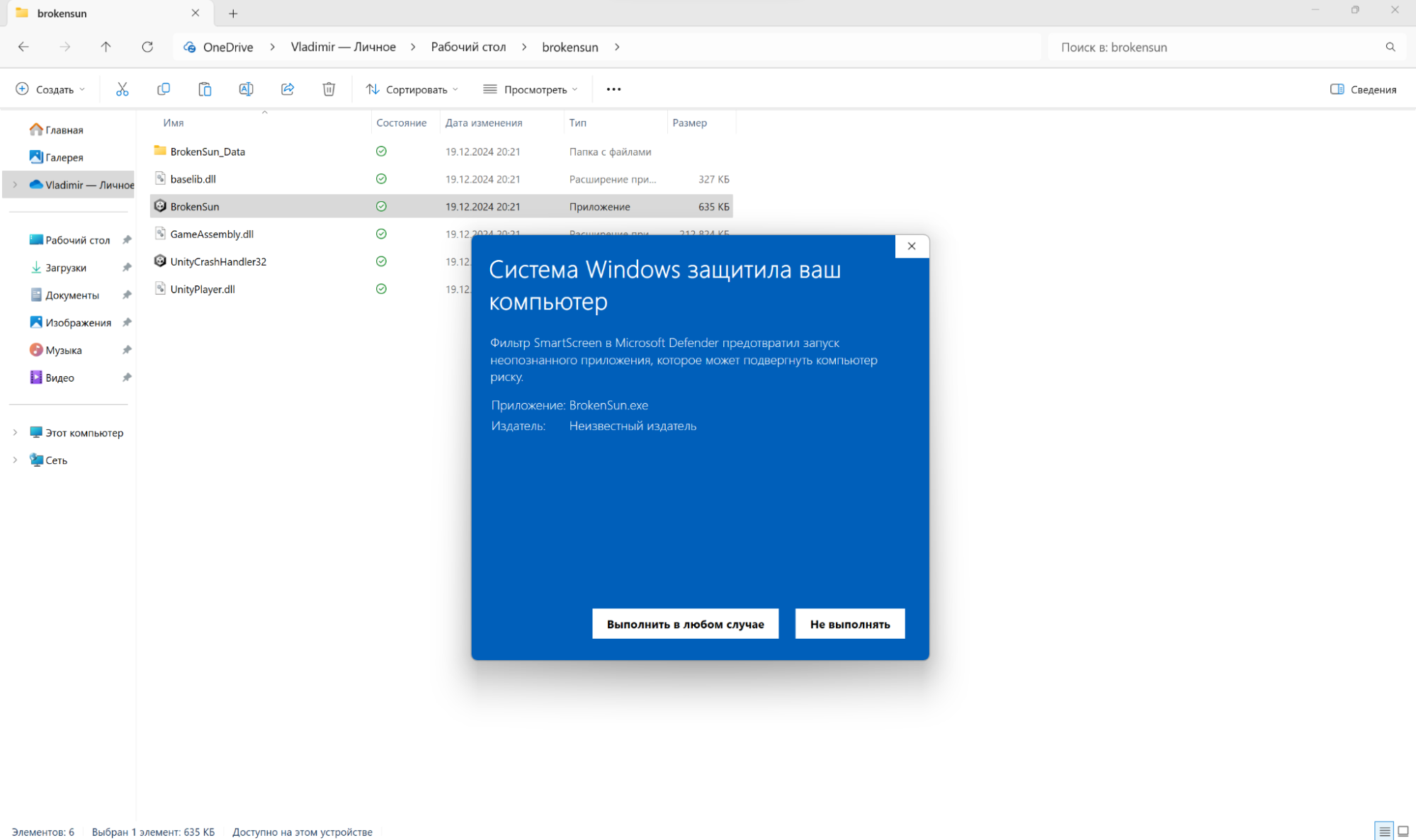
Task: Click Vladimir — Личное breadcrumb segment
Action: pos(344,47)
